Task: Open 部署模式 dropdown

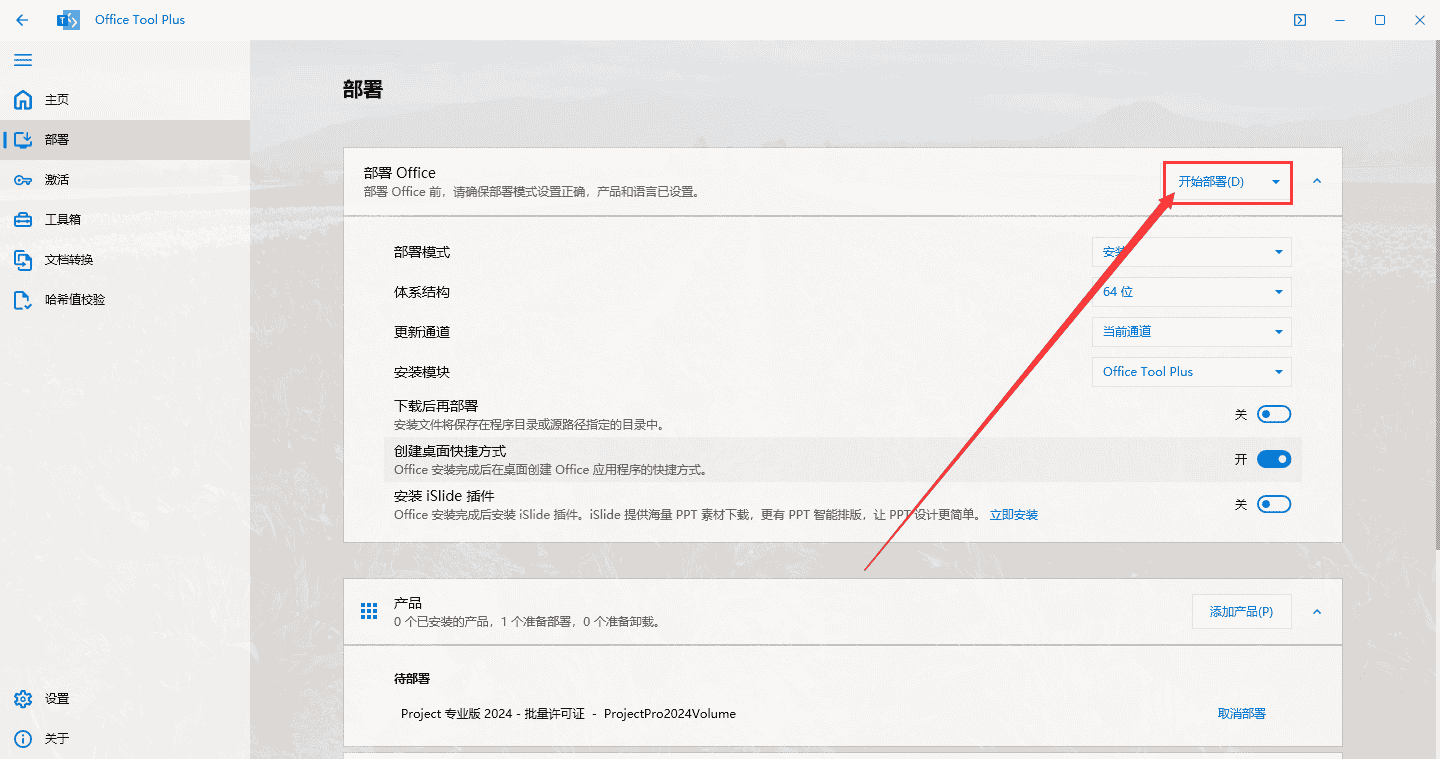Action: click(x=1191, y=252)
